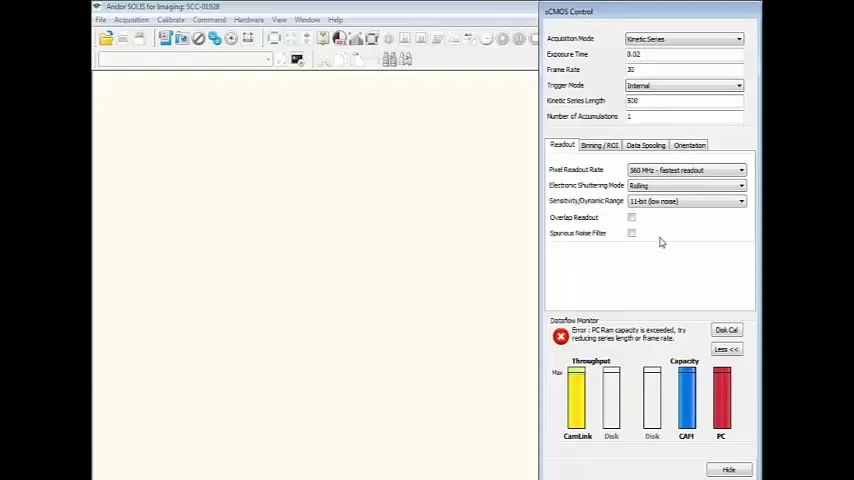The width and height of the screenshot is (854, 480).
Task: Enable the Overlap Readout checkbox
Action: coord(631,217)
